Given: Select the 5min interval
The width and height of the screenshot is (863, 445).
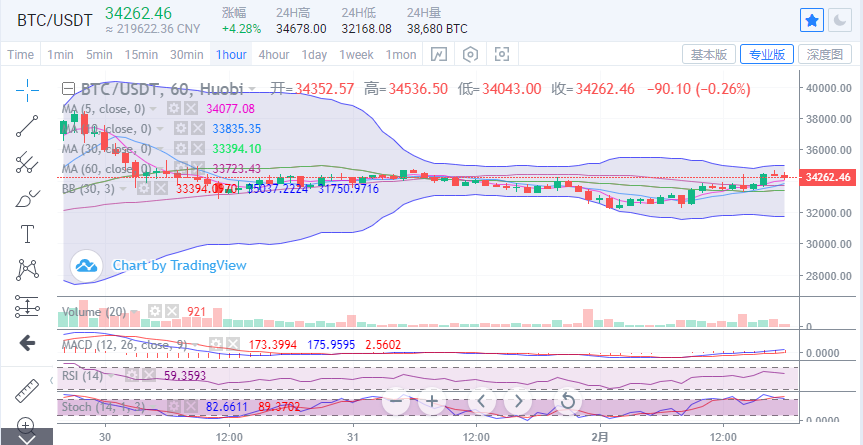Looking at the screenshot, I should pos(99,54).
